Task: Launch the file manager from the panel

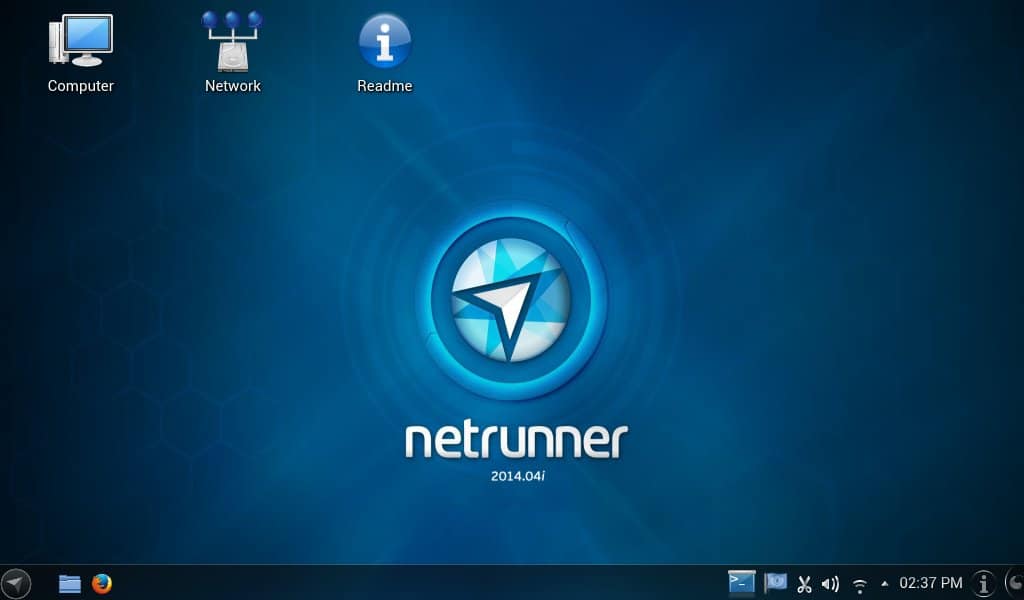Action: [70, 584]
